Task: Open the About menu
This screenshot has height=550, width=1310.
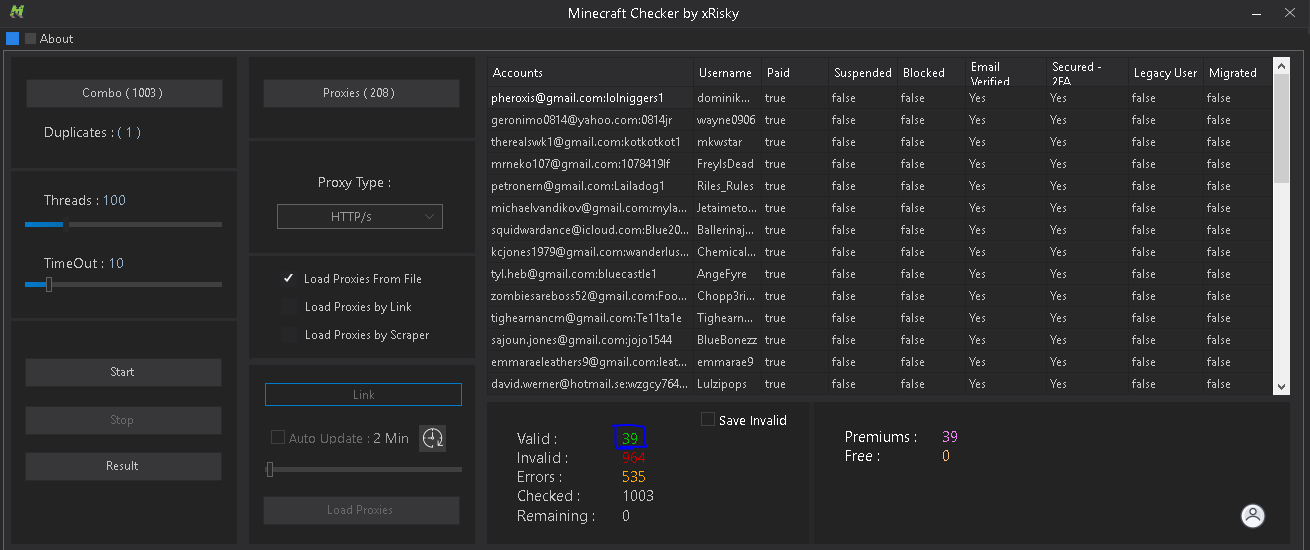Action: point(56,39)
